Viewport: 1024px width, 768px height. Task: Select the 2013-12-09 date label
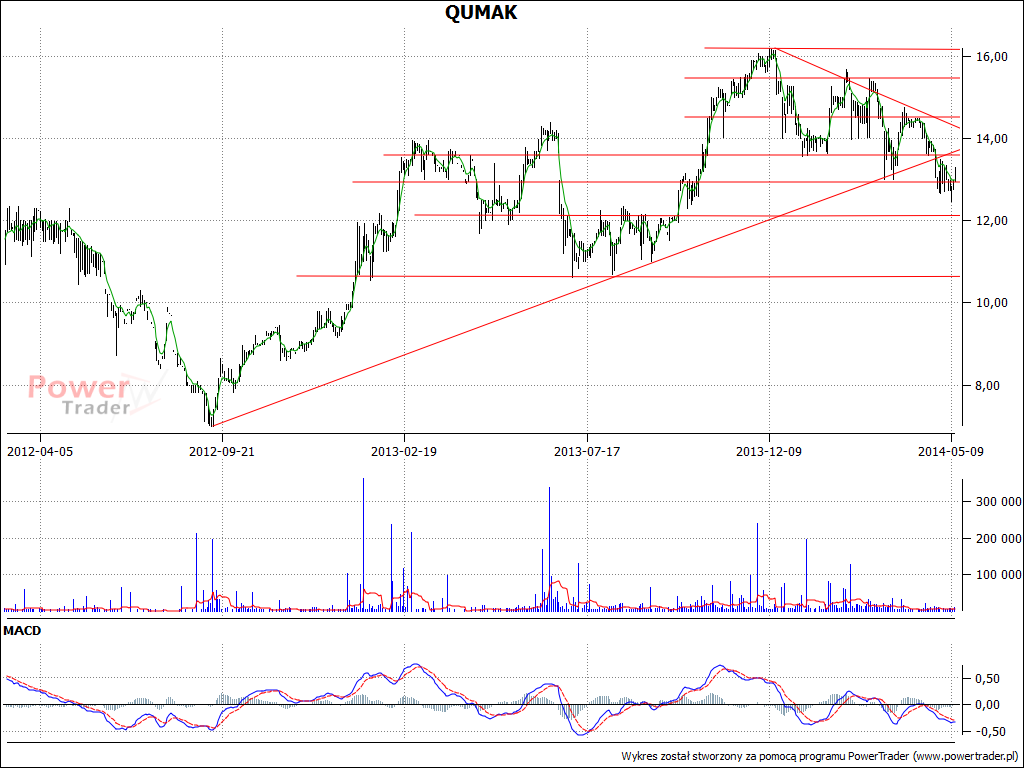pyautogui.click(x=769, y=451)
